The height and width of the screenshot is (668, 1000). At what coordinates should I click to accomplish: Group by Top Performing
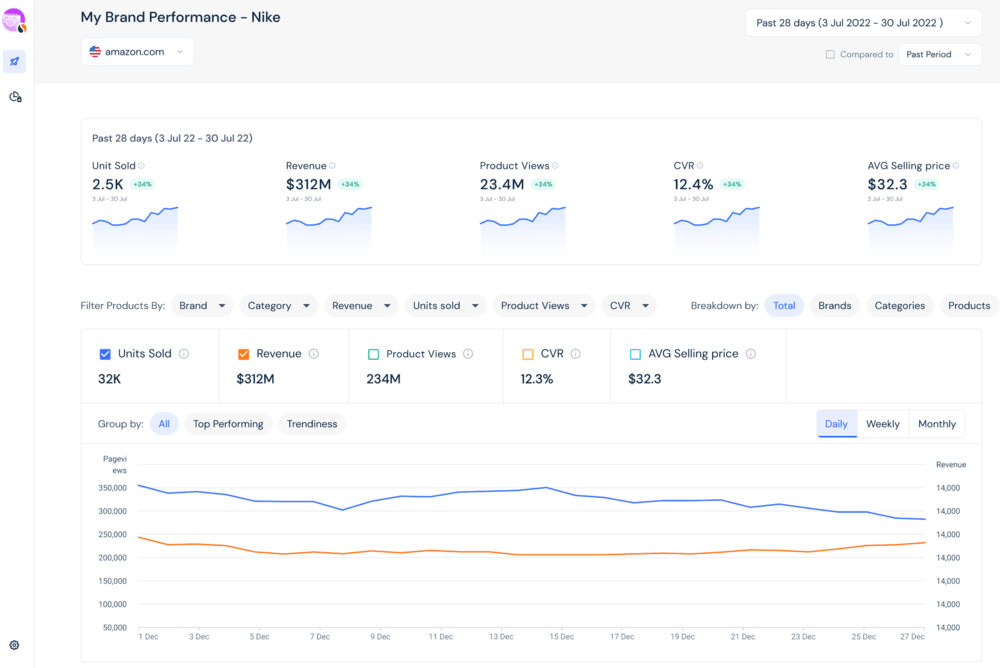228,424
